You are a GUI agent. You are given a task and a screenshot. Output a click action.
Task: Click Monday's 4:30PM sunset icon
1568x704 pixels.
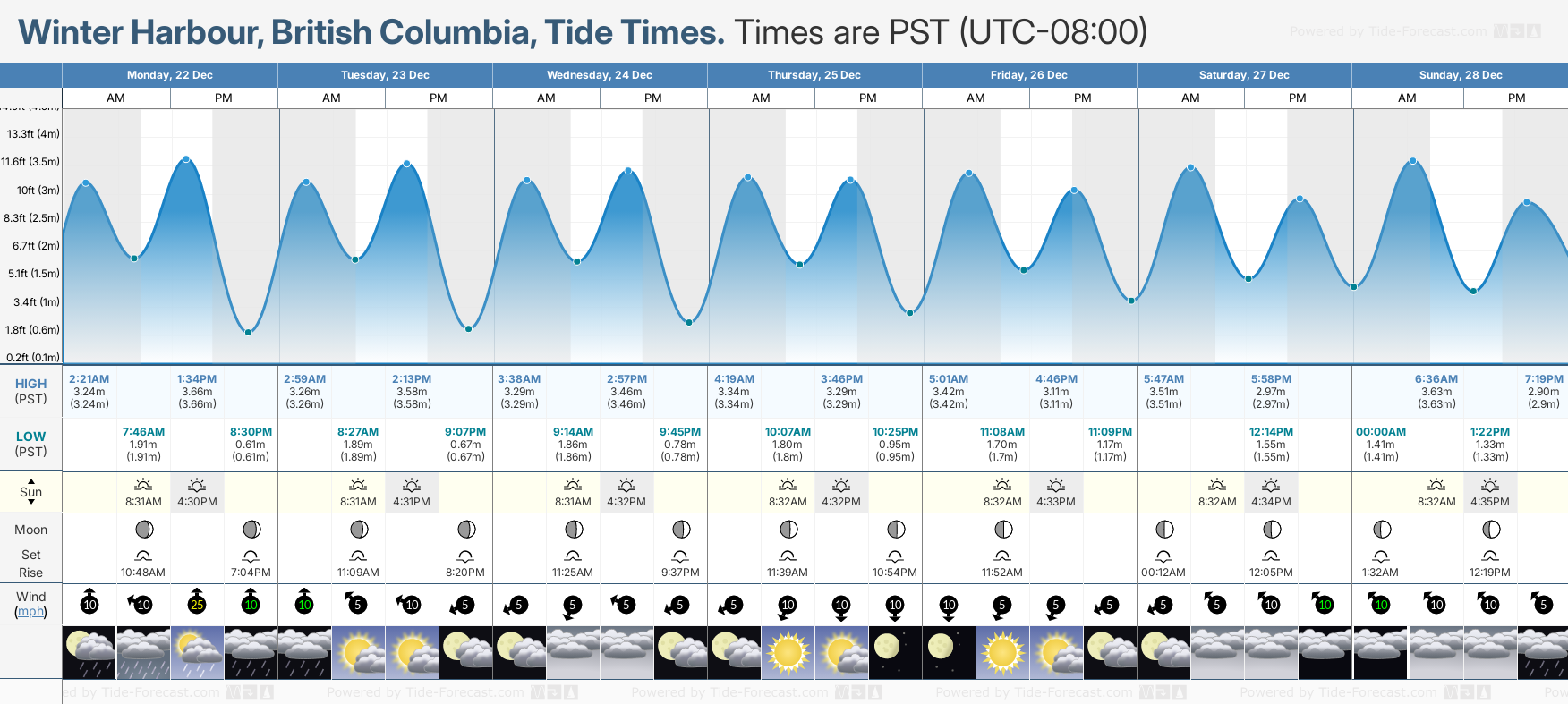197,486
